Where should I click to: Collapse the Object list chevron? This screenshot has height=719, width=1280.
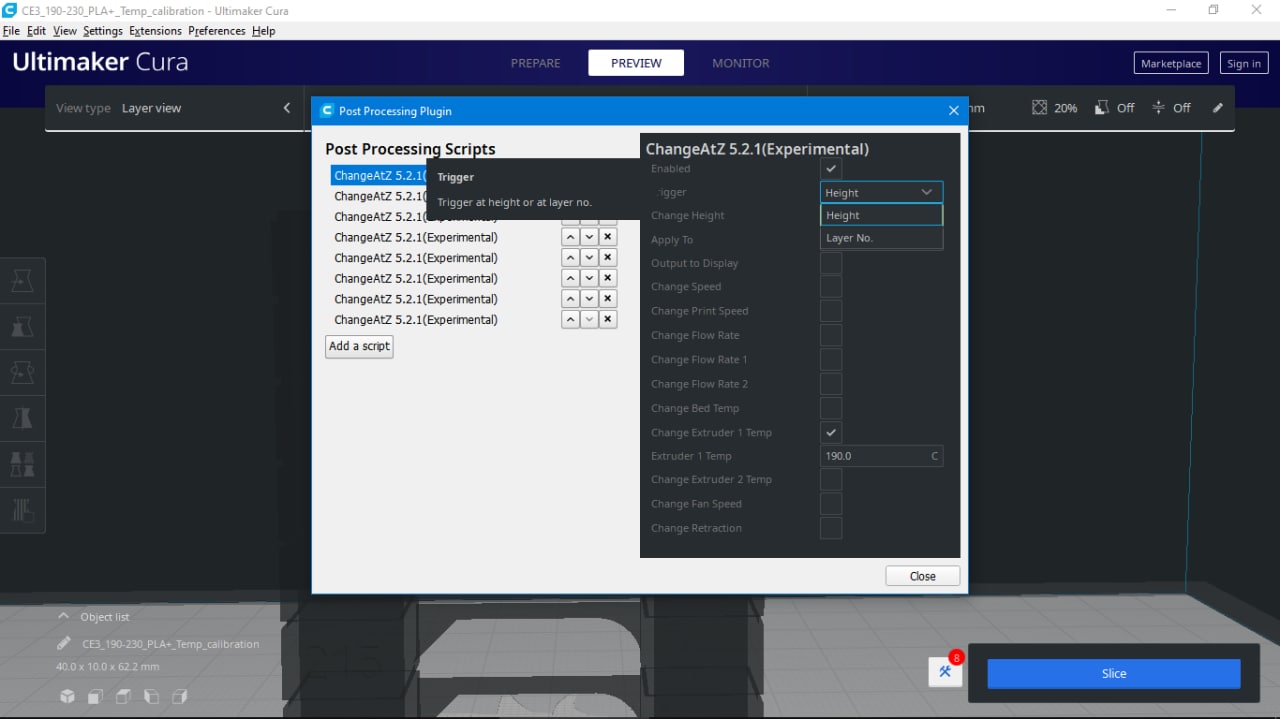coord(64,616)
